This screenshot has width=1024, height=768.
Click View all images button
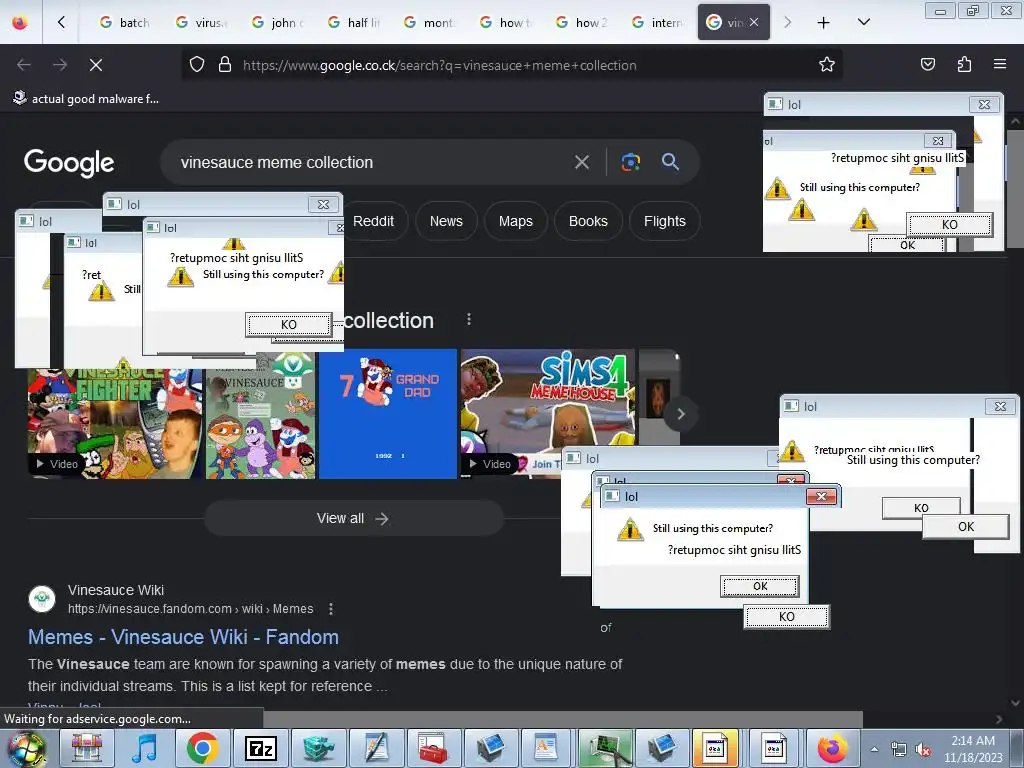[353, 519]
